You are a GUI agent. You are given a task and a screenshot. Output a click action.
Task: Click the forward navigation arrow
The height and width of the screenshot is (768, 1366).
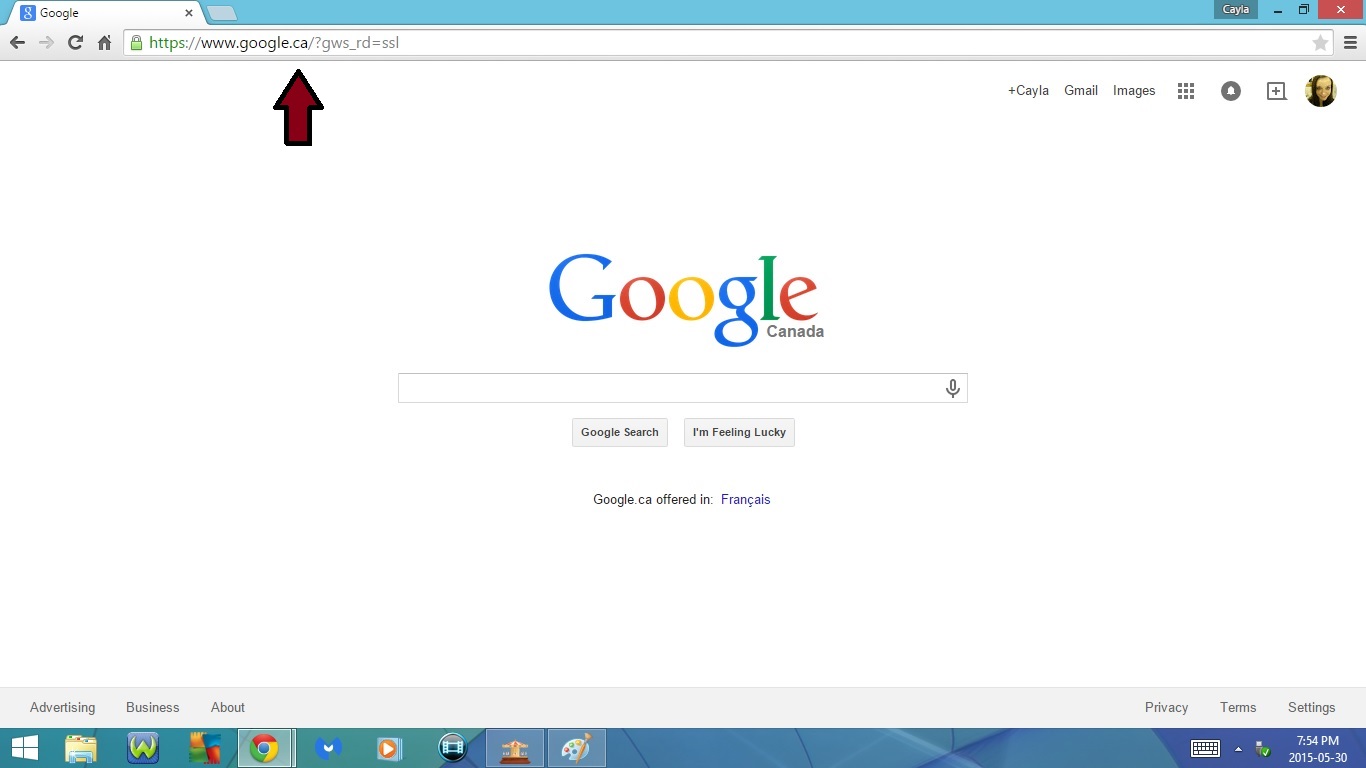[46, 42]
